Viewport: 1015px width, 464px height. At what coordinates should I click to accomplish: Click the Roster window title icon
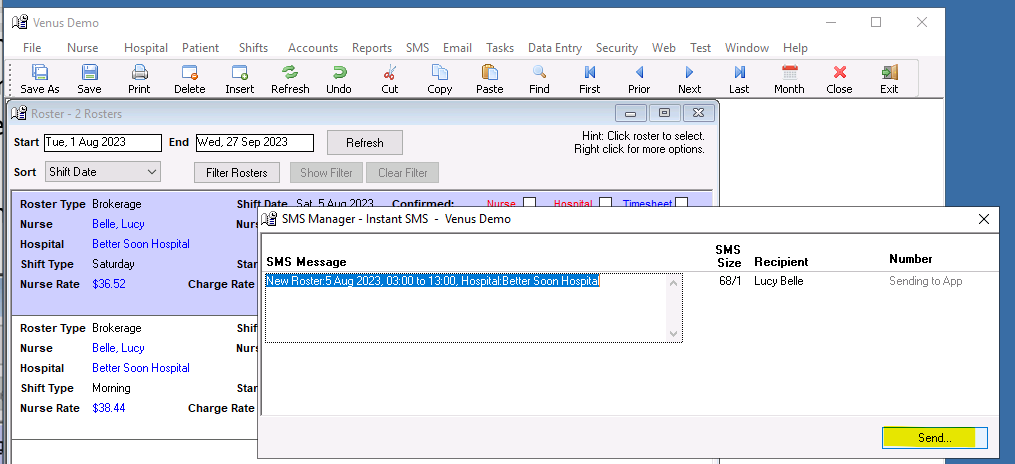tap(19, 114)
